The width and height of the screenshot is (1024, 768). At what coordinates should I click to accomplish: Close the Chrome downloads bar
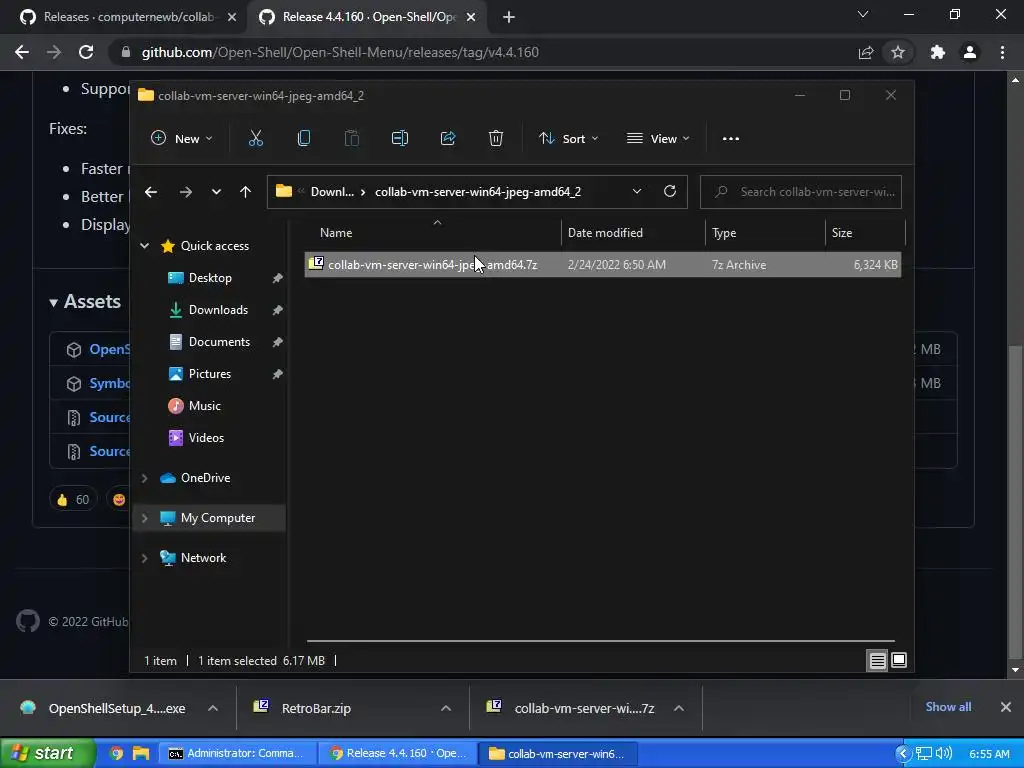[1006, 707]
